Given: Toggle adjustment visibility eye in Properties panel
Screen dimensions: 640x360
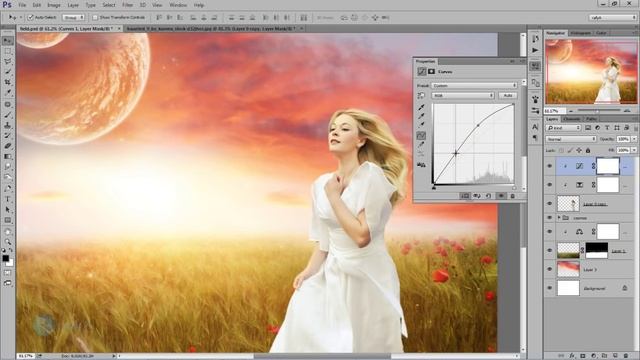Looking at the screenshot, I should (x=501, y=196).
